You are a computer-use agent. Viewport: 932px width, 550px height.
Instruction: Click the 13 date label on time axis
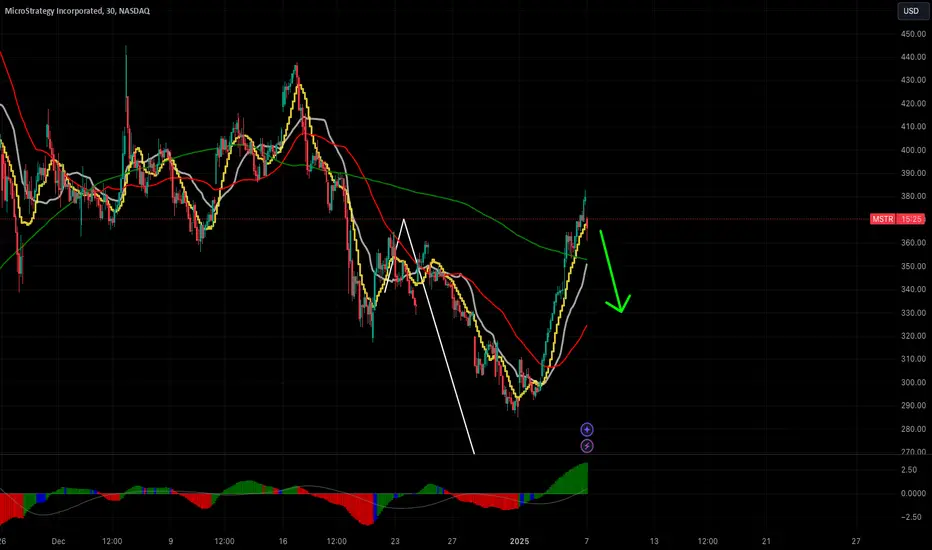pyautogui.click(x=654, y=541)
